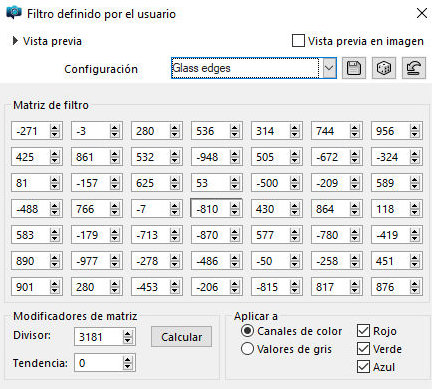
Task: Click the Tendencia field showing 0
Action: (99, 363)
